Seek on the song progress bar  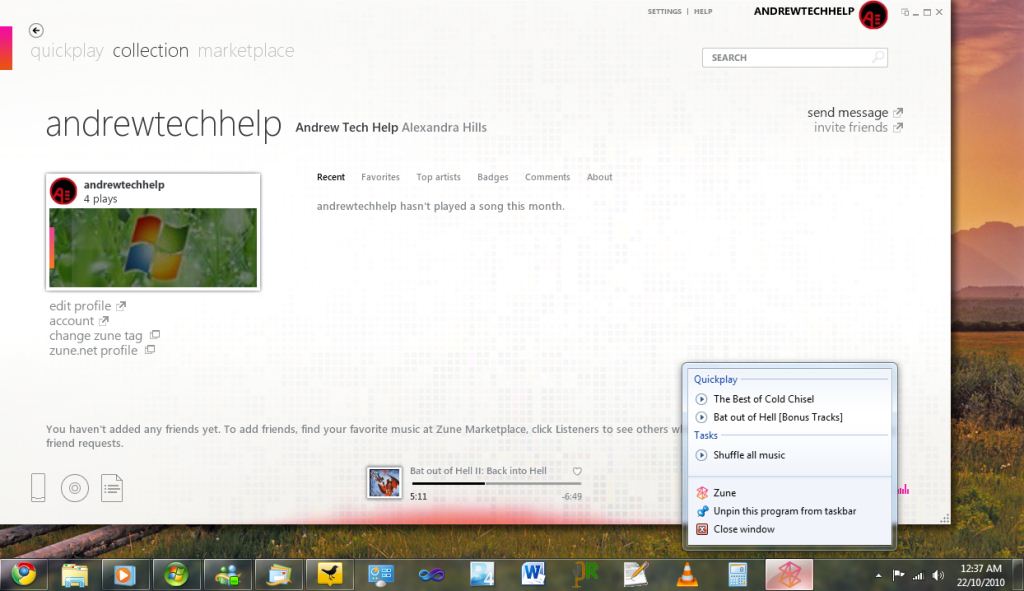point(496,483)
